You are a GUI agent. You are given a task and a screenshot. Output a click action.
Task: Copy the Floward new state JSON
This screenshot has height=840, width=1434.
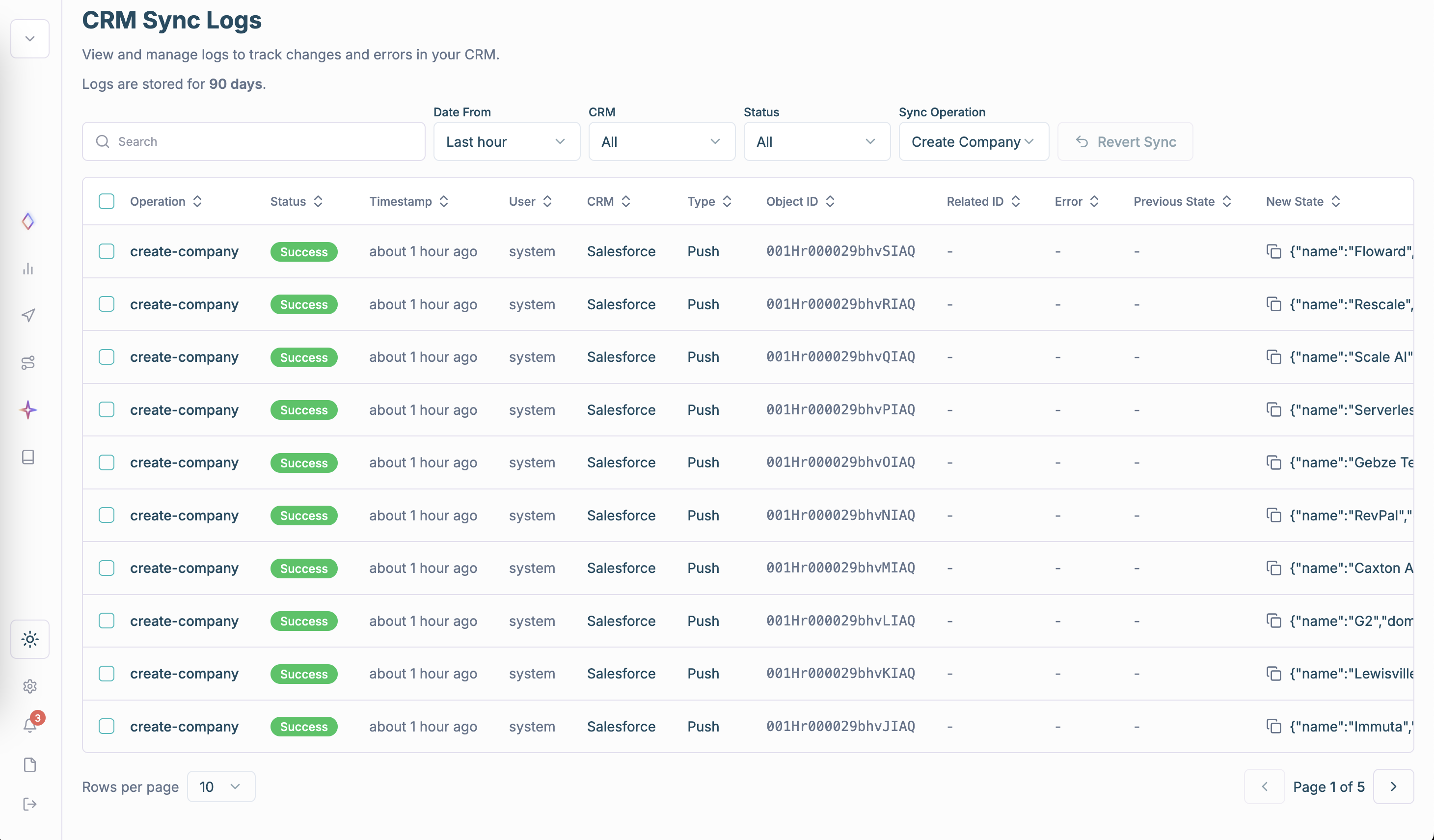tap(1273, 251)
